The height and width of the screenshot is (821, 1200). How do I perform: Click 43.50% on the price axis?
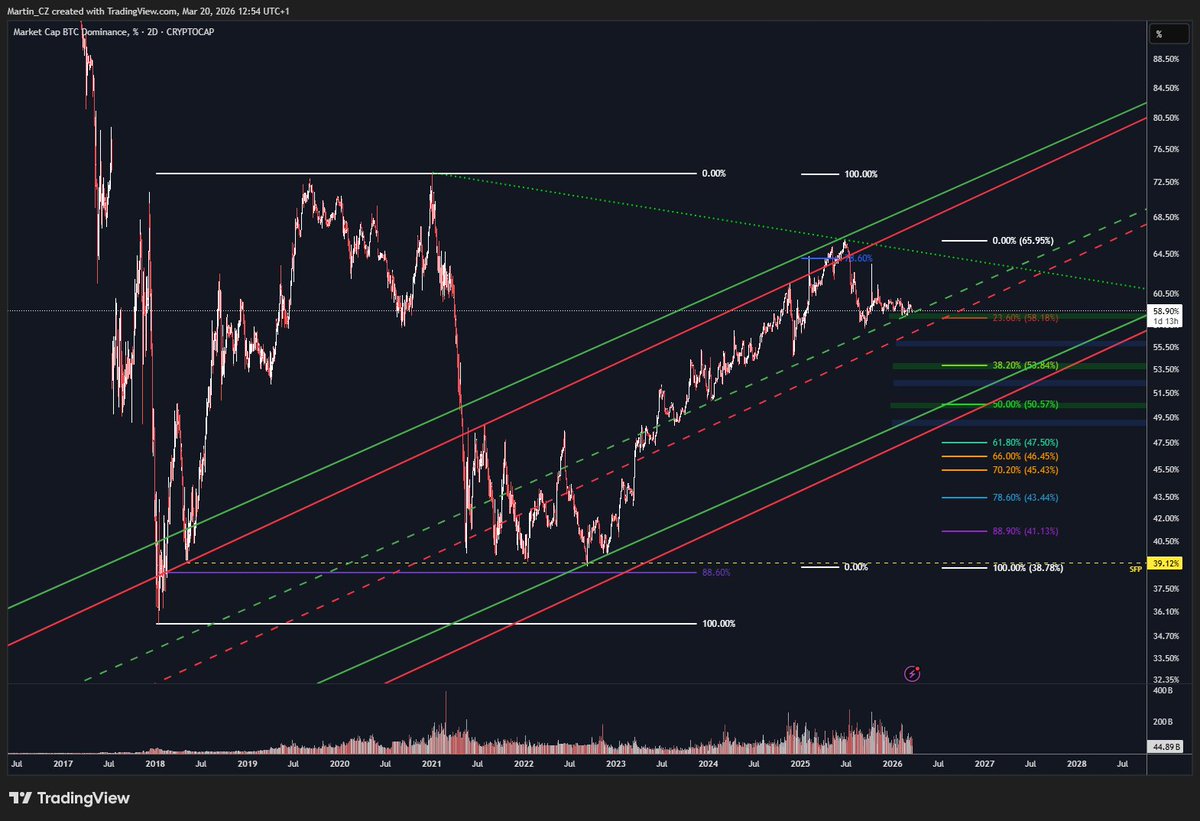click(x=1166, y=497)
